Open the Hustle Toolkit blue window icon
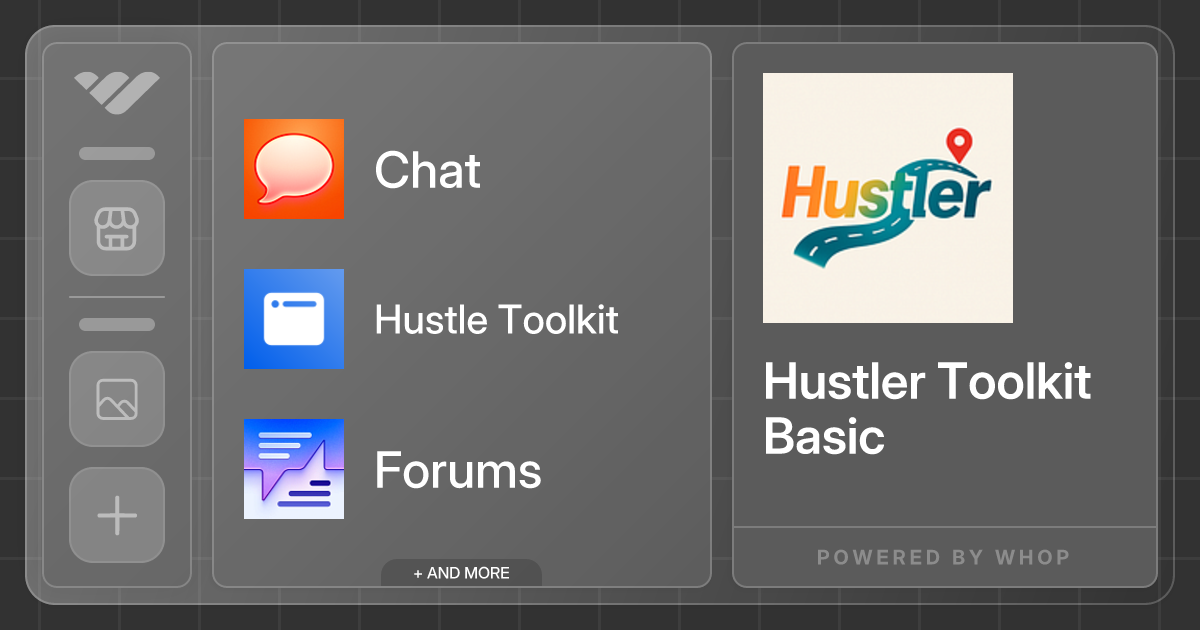The height and width of the screenshot is (630, 1200). pos(293,320)
